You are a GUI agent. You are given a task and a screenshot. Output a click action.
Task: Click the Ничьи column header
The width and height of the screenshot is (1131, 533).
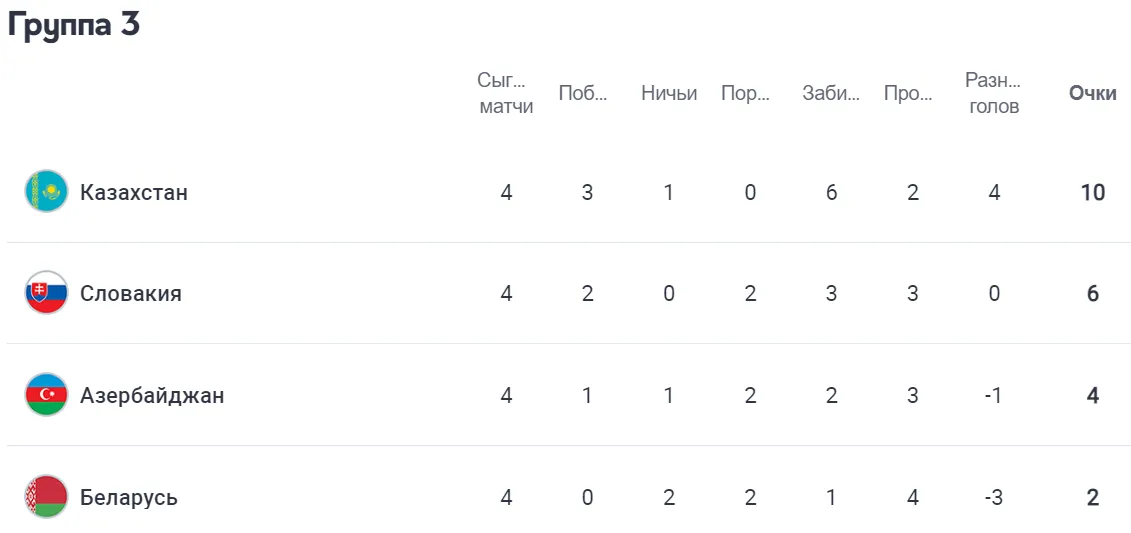[669, 94]
